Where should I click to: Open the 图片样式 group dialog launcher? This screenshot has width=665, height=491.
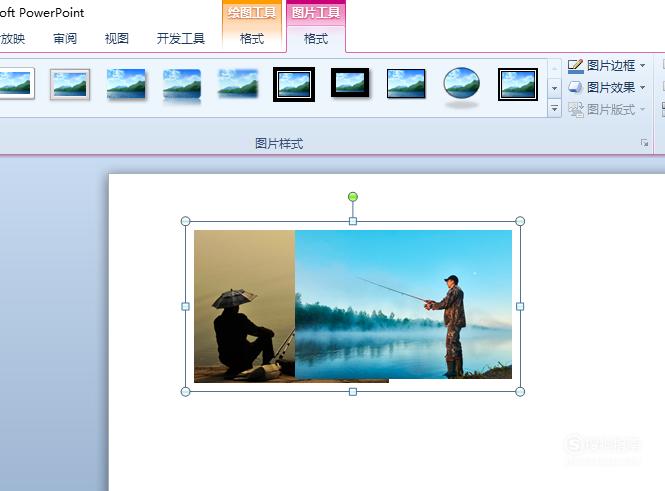coord(644,143)
